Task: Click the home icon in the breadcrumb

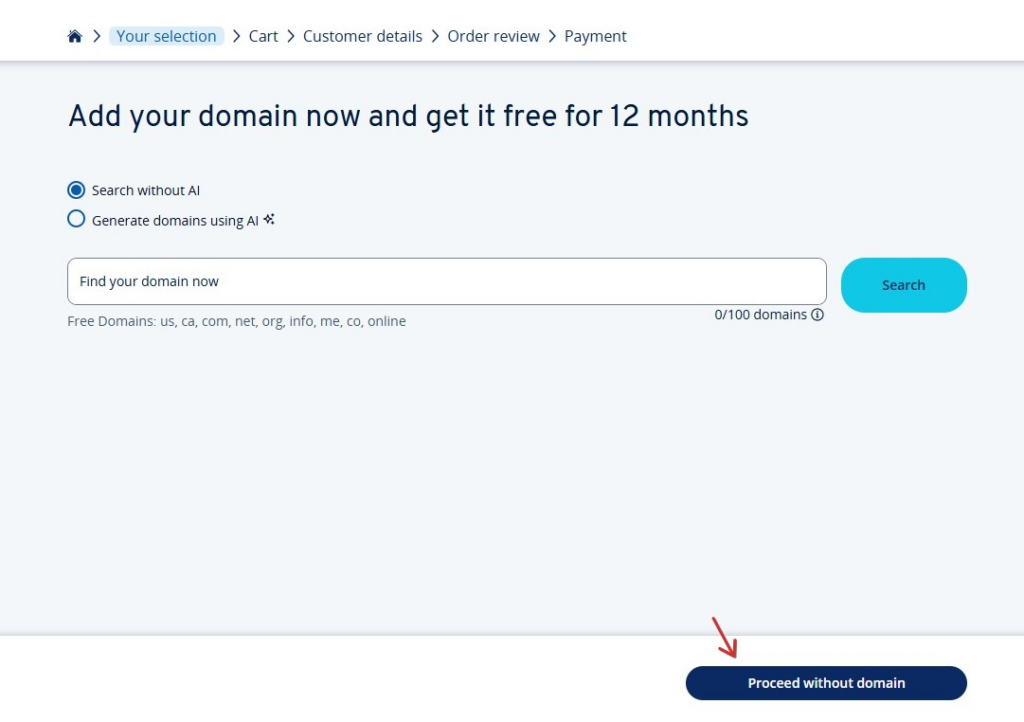Action: point(75,35)
